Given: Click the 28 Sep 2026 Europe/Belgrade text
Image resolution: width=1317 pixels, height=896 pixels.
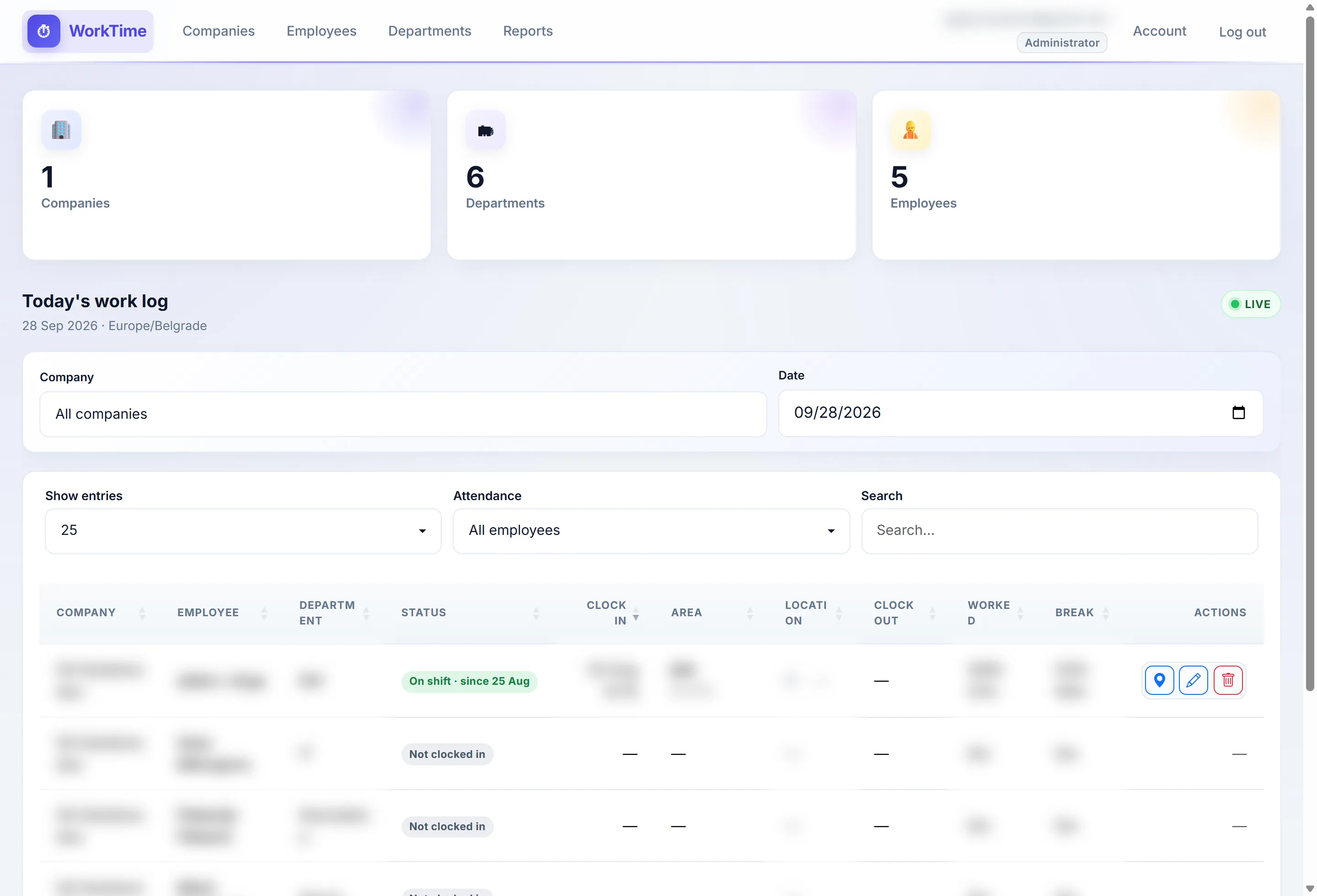Looking at the screenshot, I should (x=114, y=325).
